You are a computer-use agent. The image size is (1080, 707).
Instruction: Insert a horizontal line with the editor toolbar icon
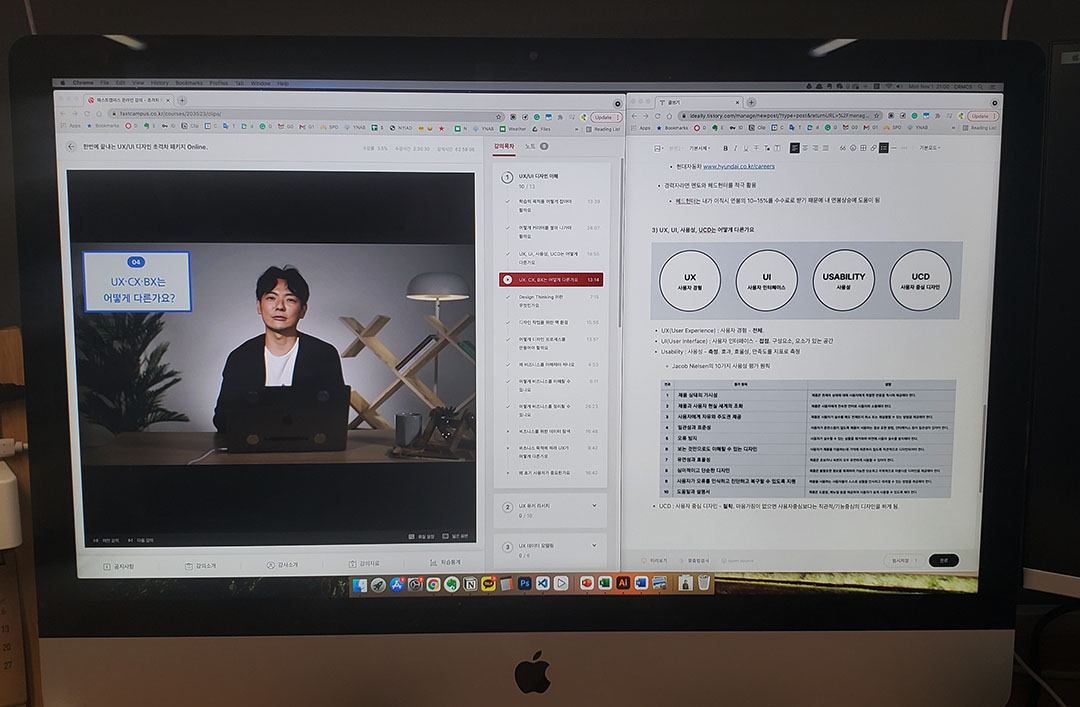(894, 147)
